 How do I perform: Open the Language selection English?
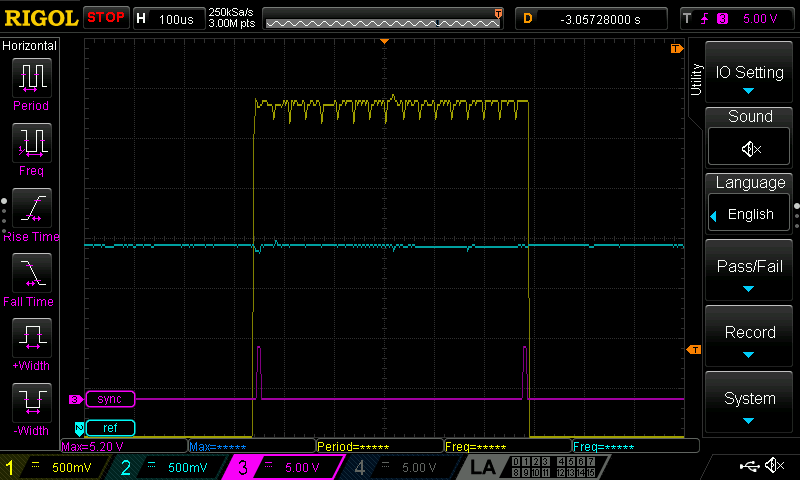[750, 214]
